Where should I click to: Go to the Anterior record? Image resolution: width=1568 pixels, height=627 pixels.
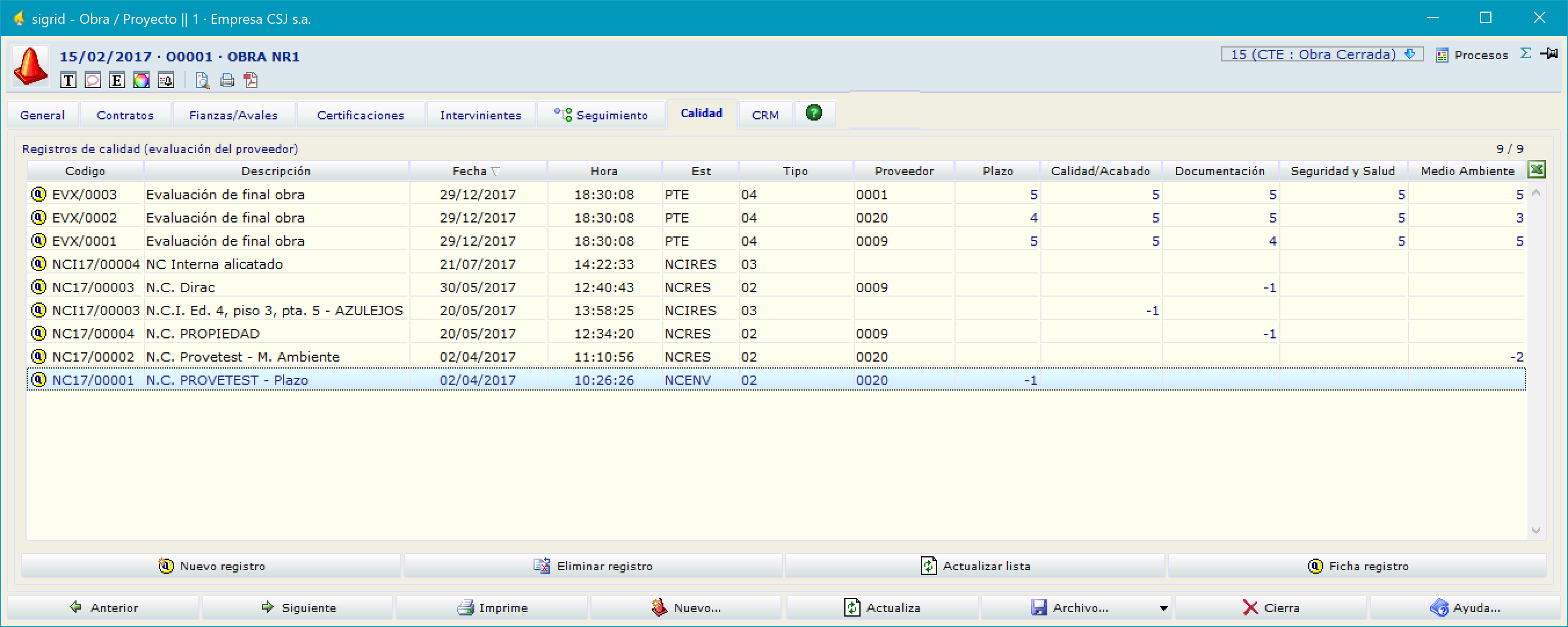point(103,607)
